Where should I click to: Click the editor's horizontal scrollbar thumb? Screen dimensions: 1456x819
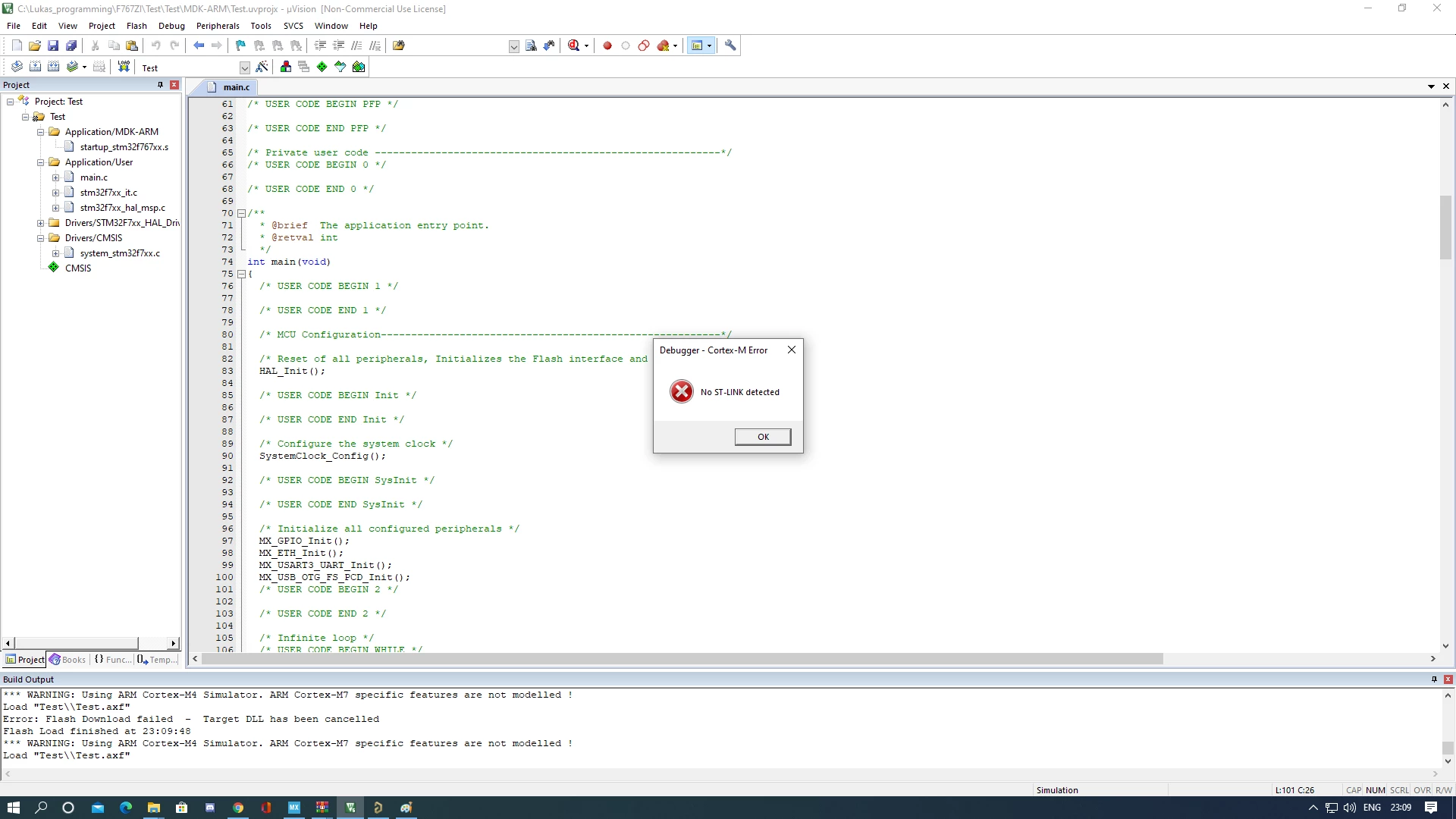tap(682, 659)
